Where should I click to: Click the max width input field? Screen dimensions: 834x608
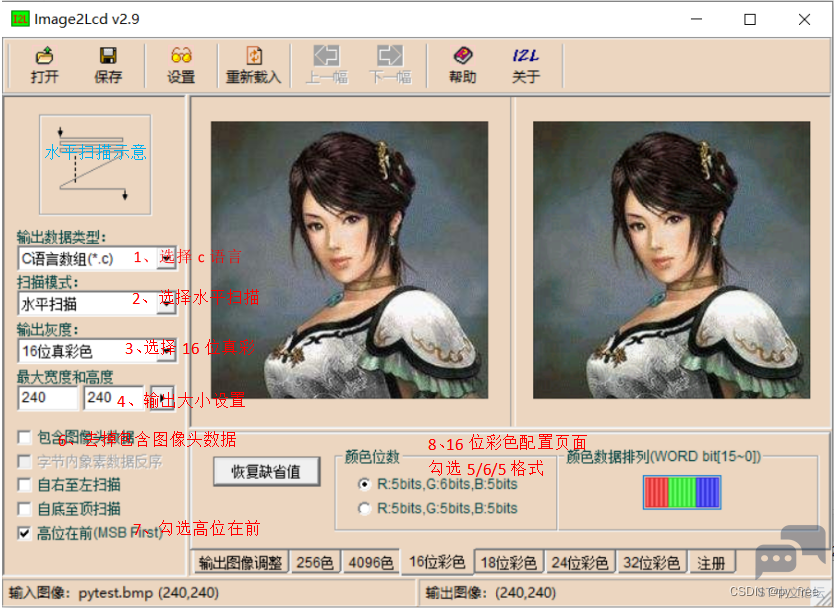(x=48, y=398)
